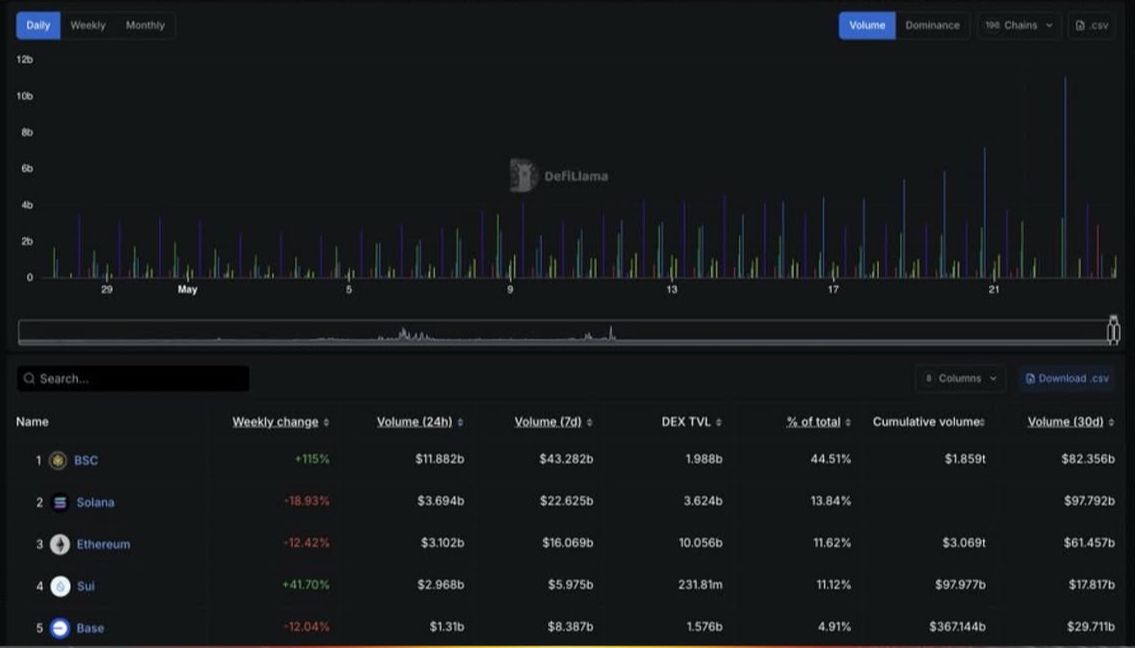Click the Download .csv button
Viewport: 1135px width, 648px height.
[1067, 378]
